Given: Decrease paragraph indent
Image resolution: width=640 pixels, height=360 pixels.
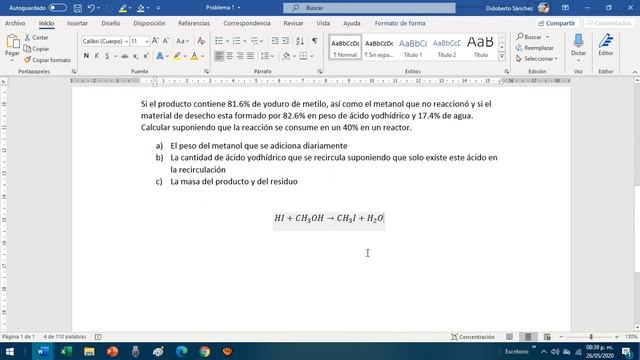Looking at the screenshot, I should click(275, 41).
